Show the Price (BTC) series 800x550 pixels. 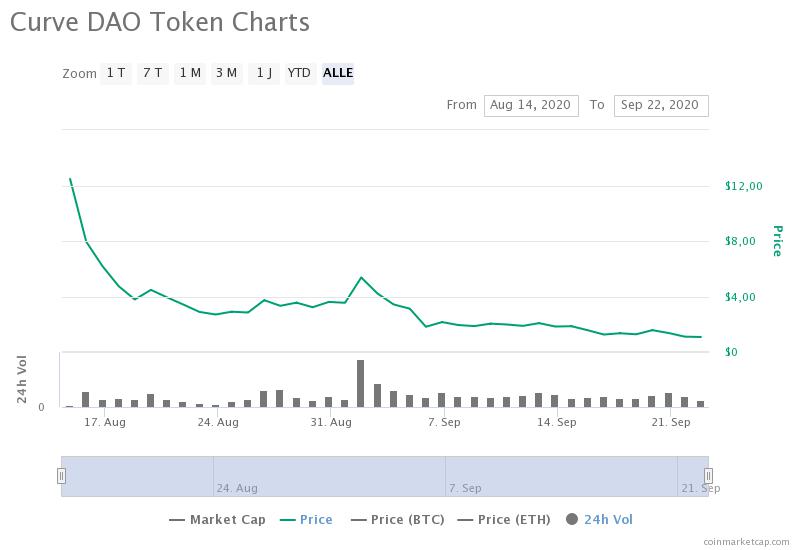(400, 520)
